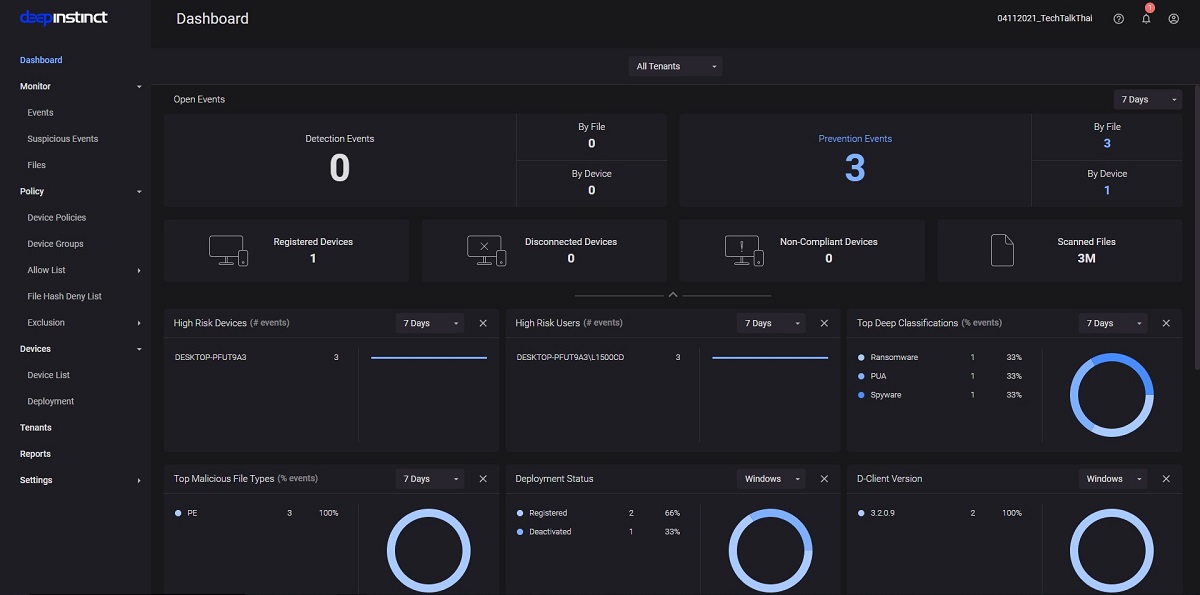1200x595 pixels.
Task: Open the Open Events 7 Days dropdown
Action: [1148, 100]
